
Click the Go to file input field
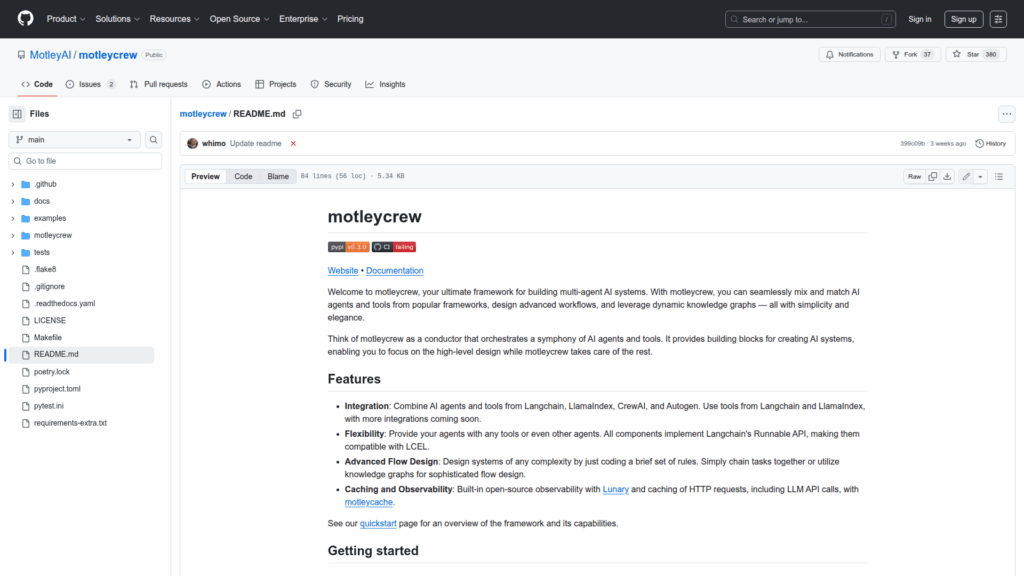[85, 161]
